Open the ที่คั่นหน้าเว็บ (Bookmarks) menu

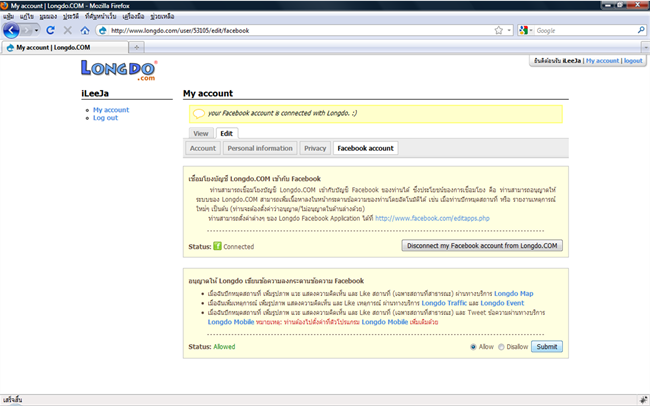pos(100,16)
